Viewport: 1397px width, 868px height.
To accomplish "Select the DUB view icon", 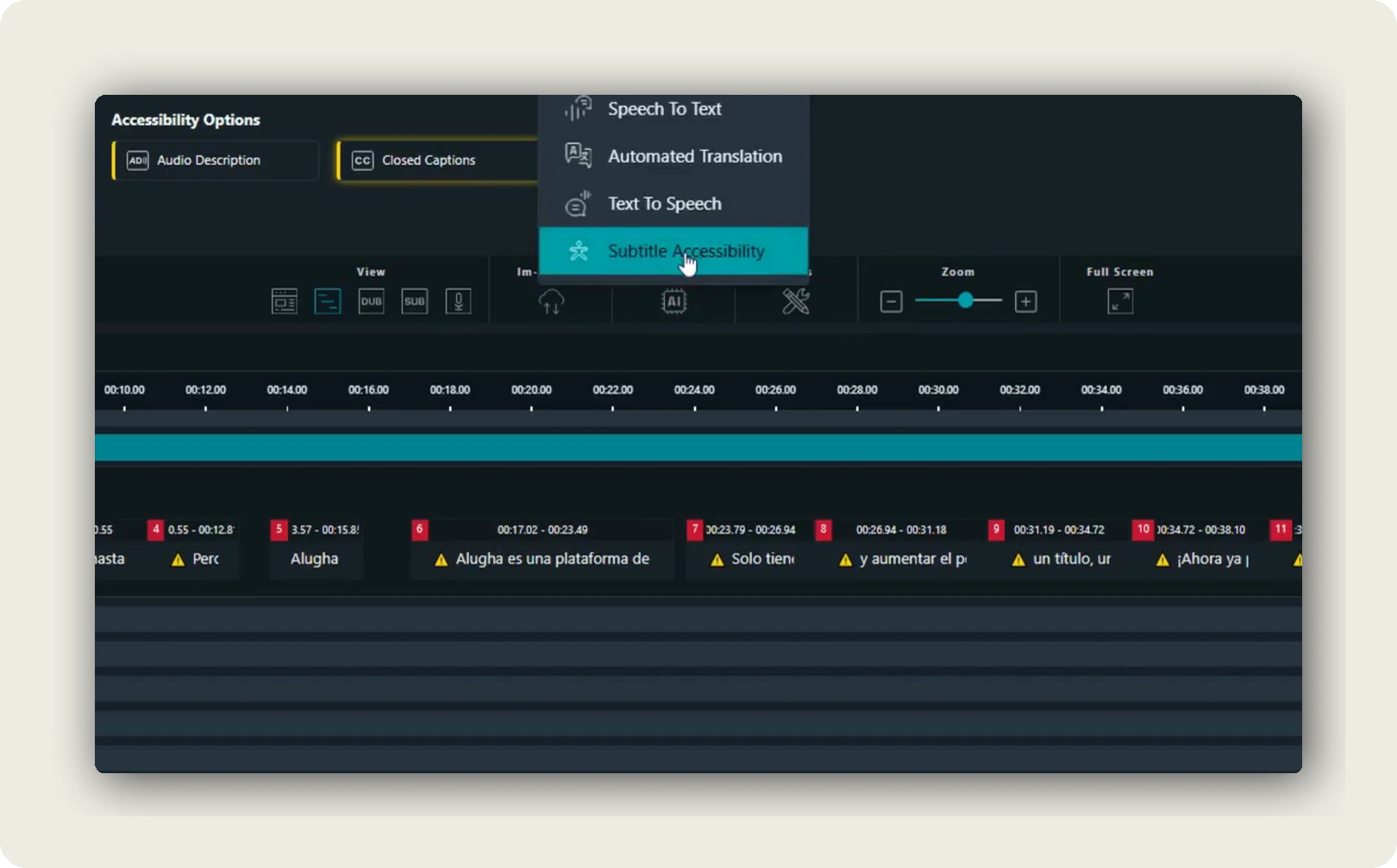I will click(x=371, y=301).
